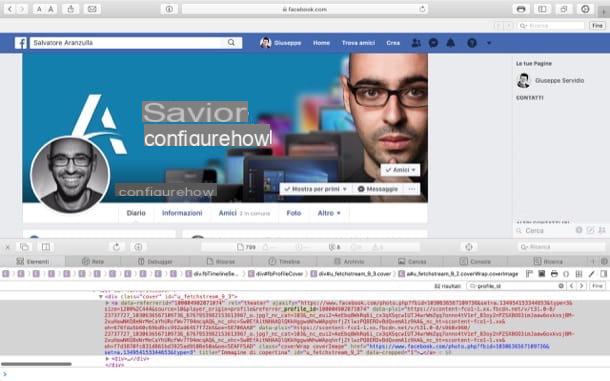Open the three-dots menu on cover

pyautogui.click(x=412, y=189)
